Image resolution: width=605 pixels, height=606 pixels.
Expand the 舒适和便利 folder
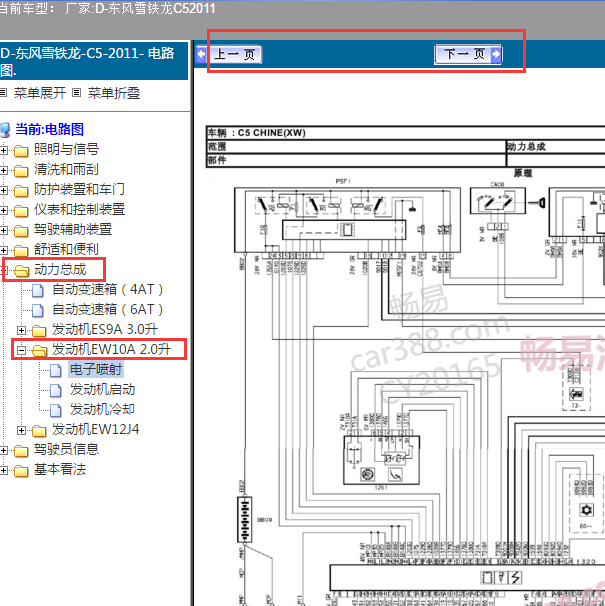[x=3, y=251]
